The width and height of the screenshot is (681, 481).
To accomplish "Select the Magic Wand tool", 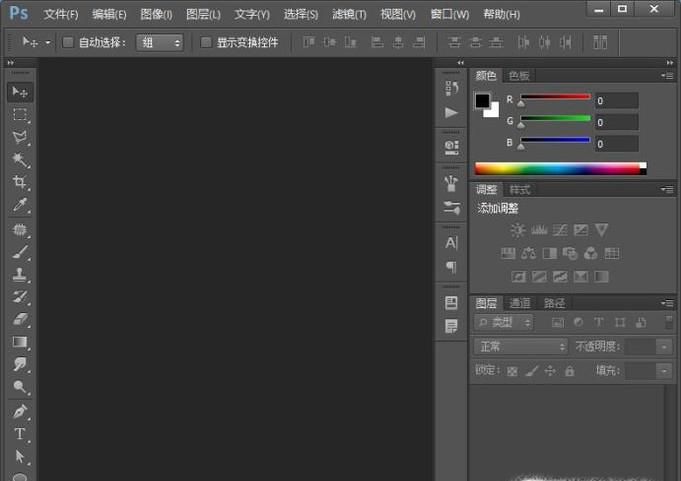I will (x=20, y=161).
